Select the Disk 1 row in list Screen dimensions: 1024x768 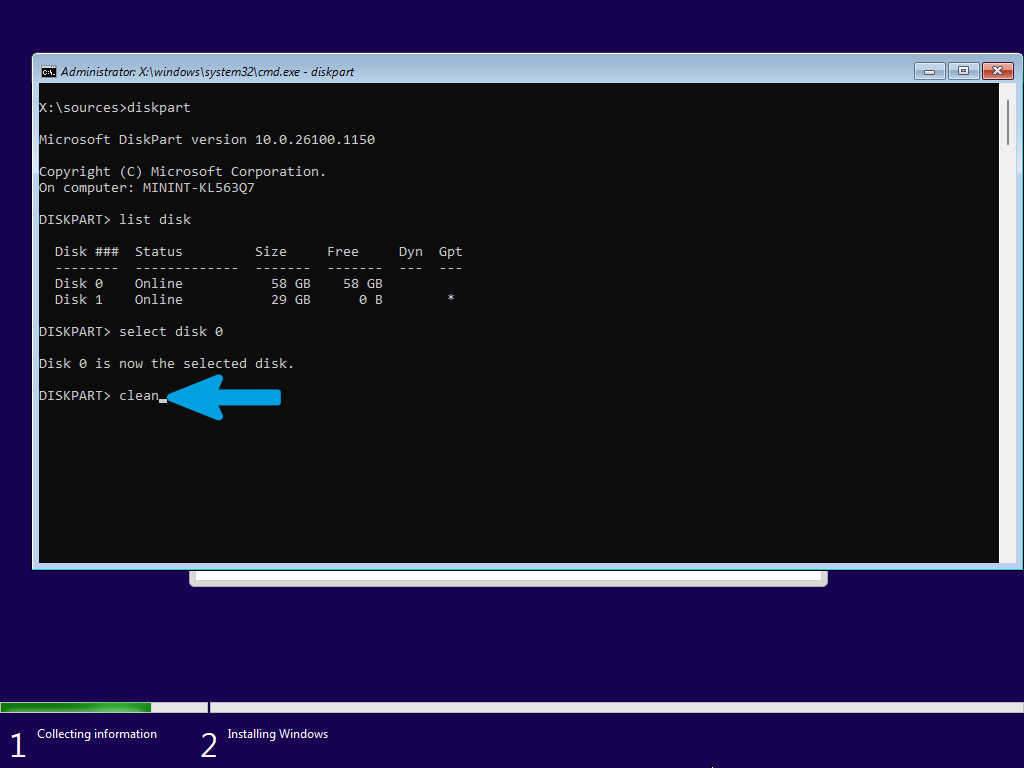255,300
